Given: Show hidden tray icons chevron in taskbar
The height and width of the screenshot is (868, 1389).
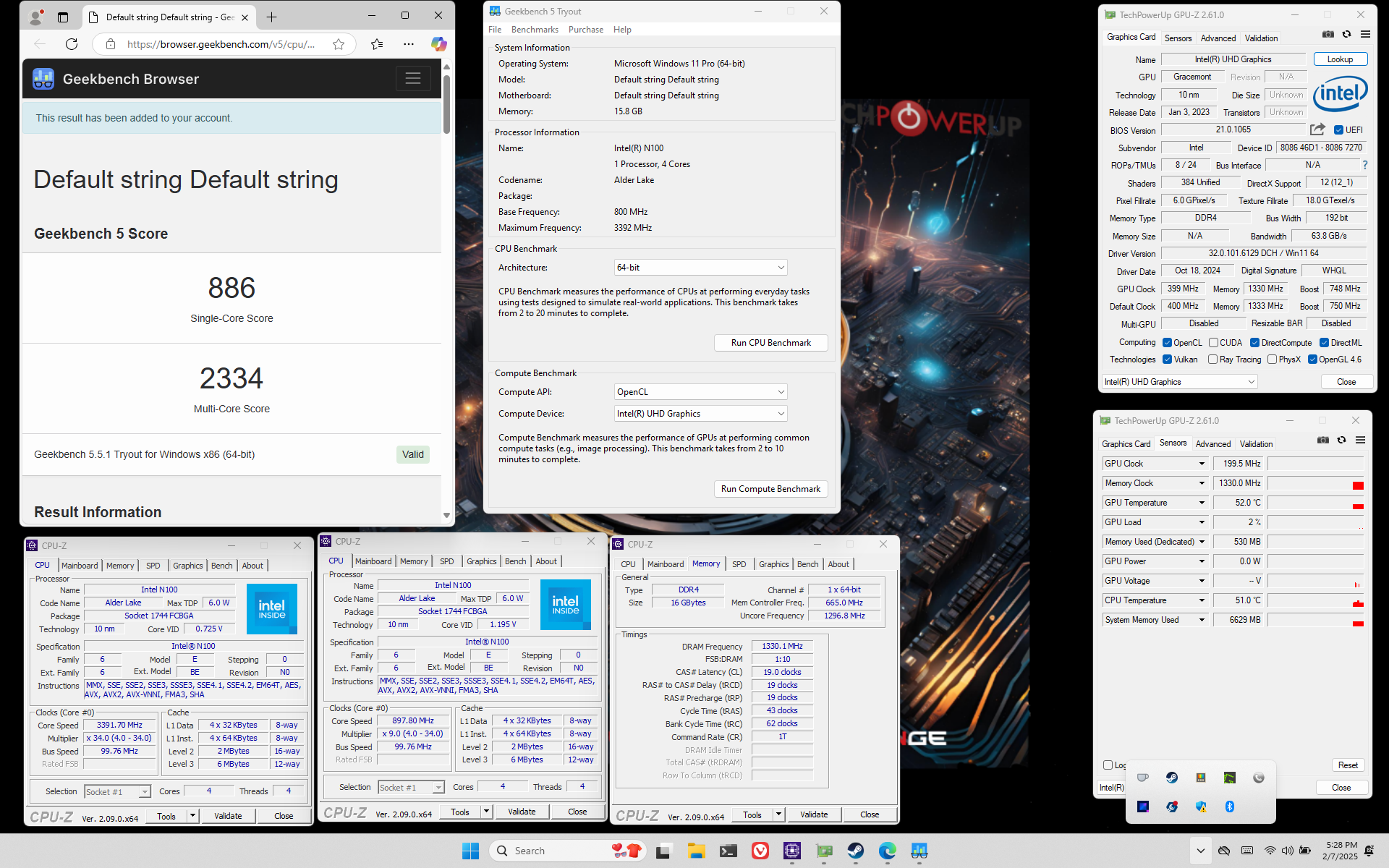Looking at the screenshot, I should (1201, 851).
